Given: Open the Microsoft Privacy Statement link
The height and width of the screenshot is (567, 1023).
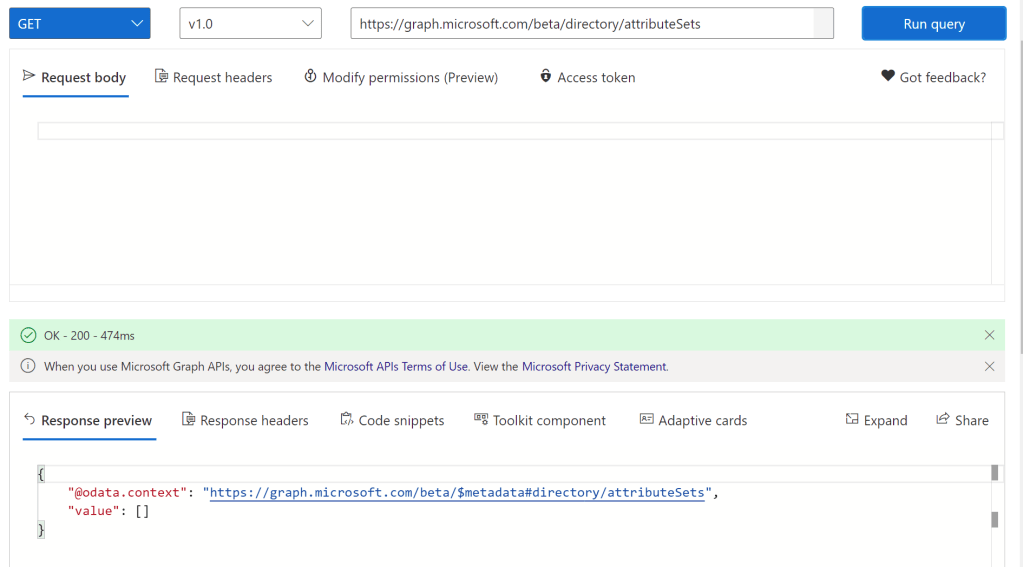Looking at the screenshot, I should coord(594,367).
